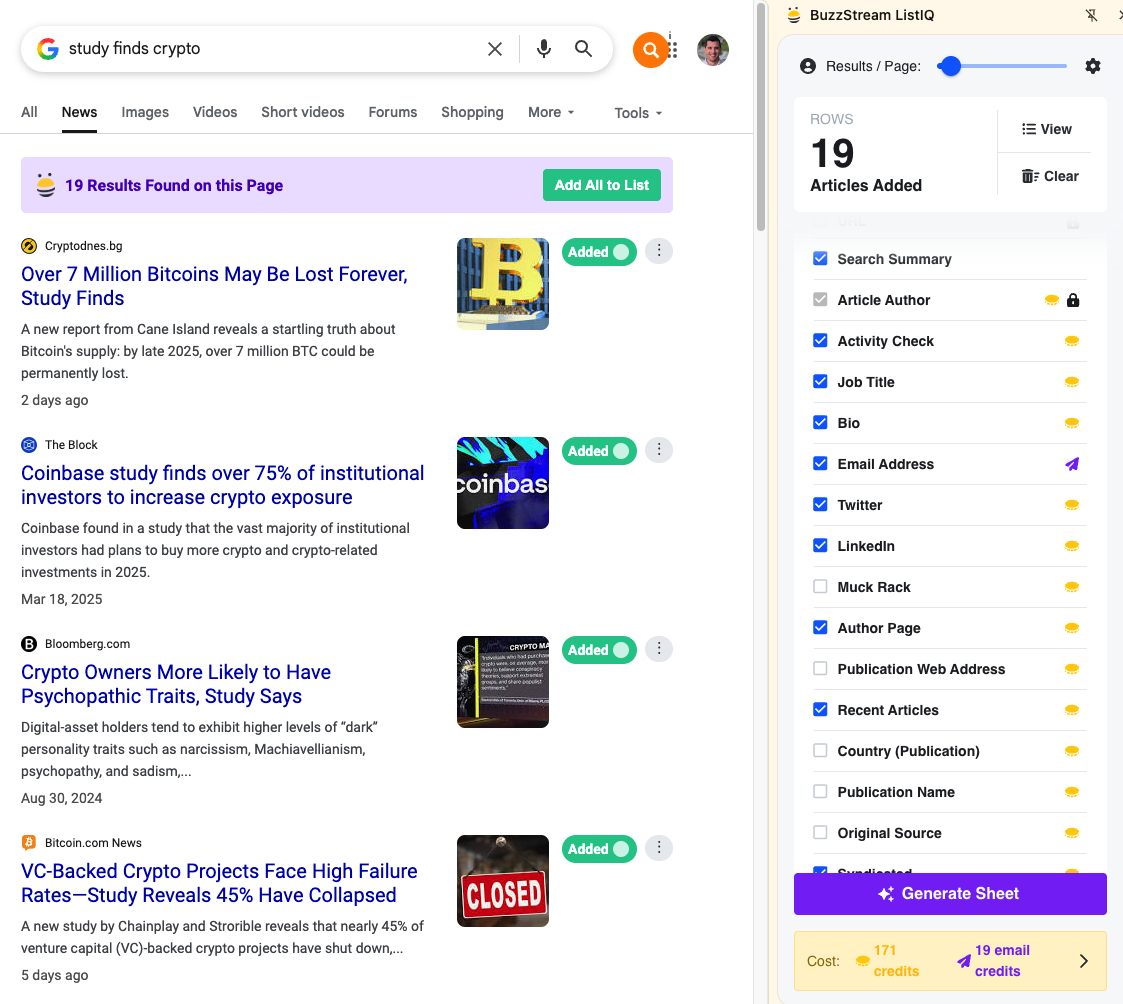
Task: Open three-dot menu for Coinbase study article
Action: 659,451
